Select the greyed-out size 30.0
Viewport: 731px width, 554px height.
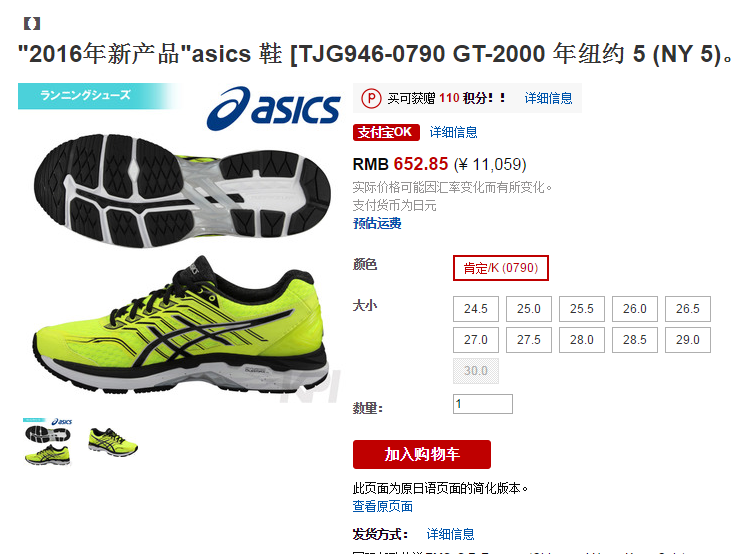click(476, 371)
